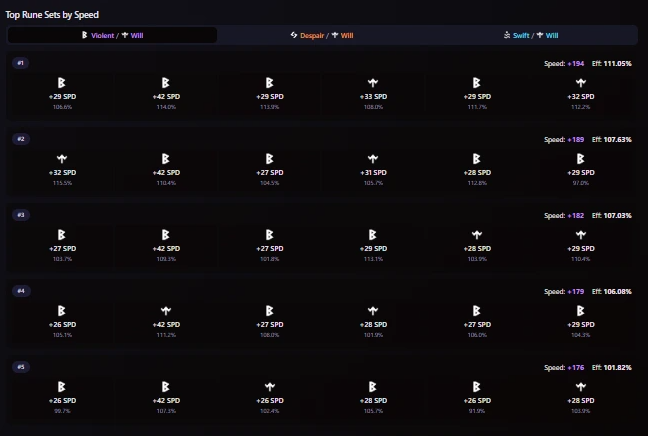
Task: Click the '107.3%' efficiency value
Action: (x=166, y=411)
